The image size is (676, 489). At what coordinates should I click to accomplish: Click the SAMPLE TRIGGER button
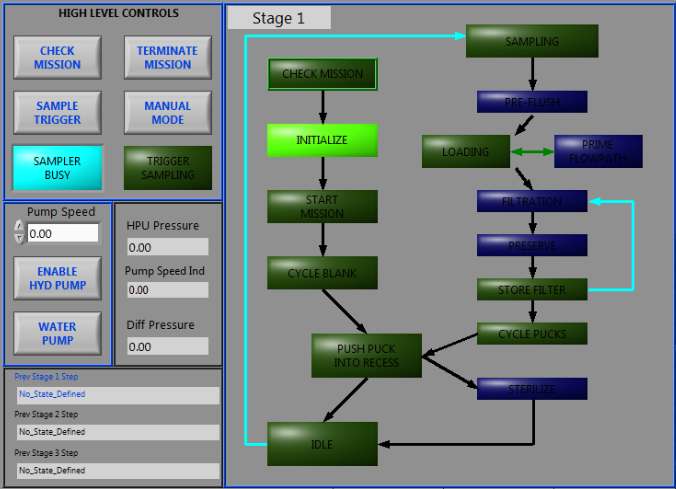point(57,113)
